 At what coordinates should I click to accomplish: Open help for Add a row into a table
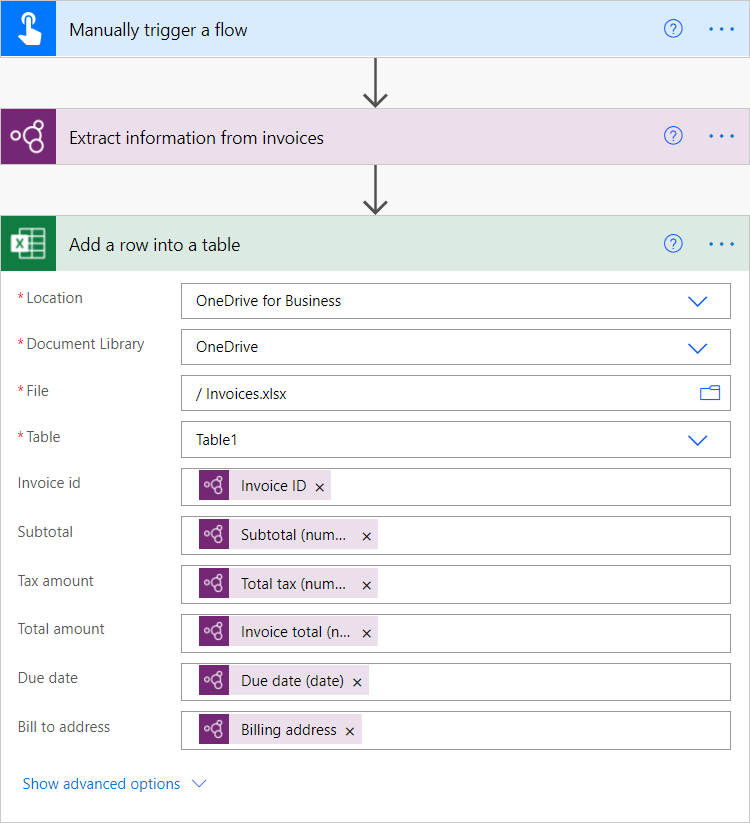(673, 243)
